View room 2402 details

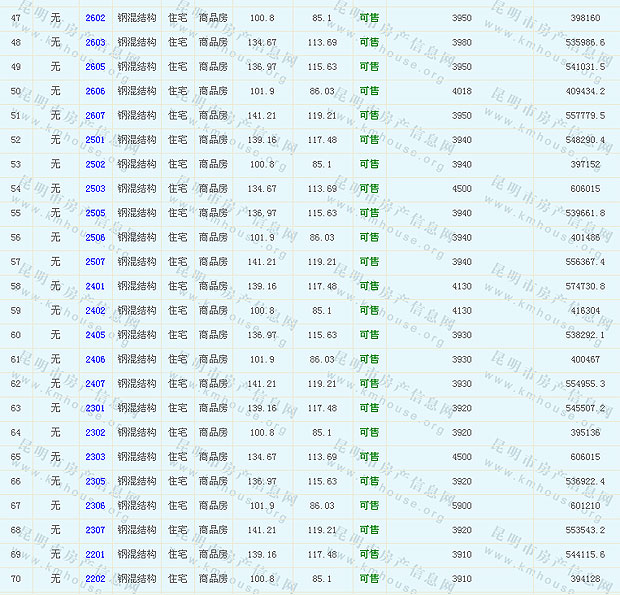tap(95, 311)
